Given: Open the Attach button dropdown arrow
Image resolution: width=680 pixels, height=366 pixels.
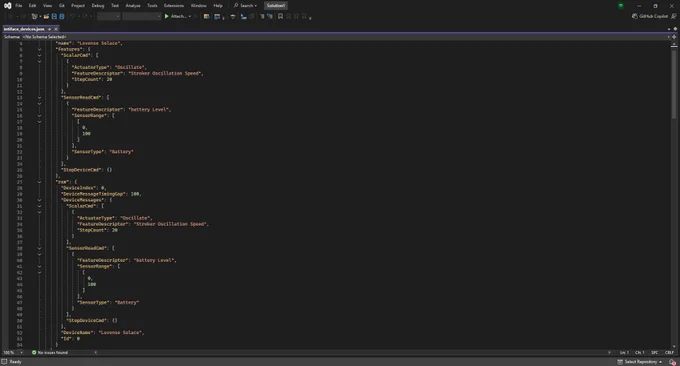Looking at the screenshot, I should coord(190,16).
